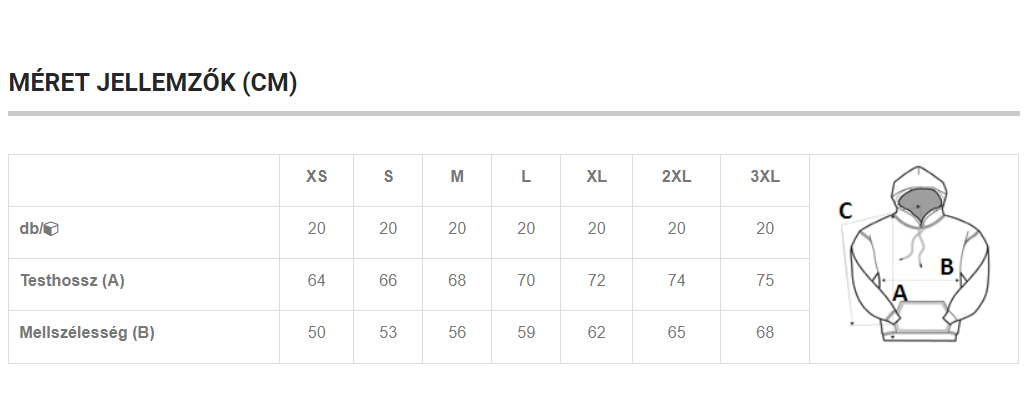
Task: Click the letter B on hoodie diagram
Action: 947,267
